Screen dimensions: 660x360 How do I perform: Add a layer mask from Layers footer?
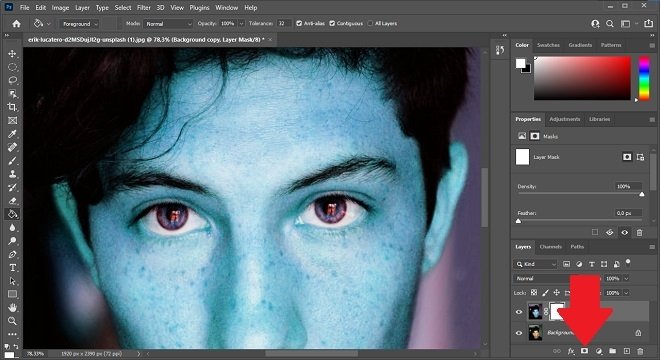[584, 351]
